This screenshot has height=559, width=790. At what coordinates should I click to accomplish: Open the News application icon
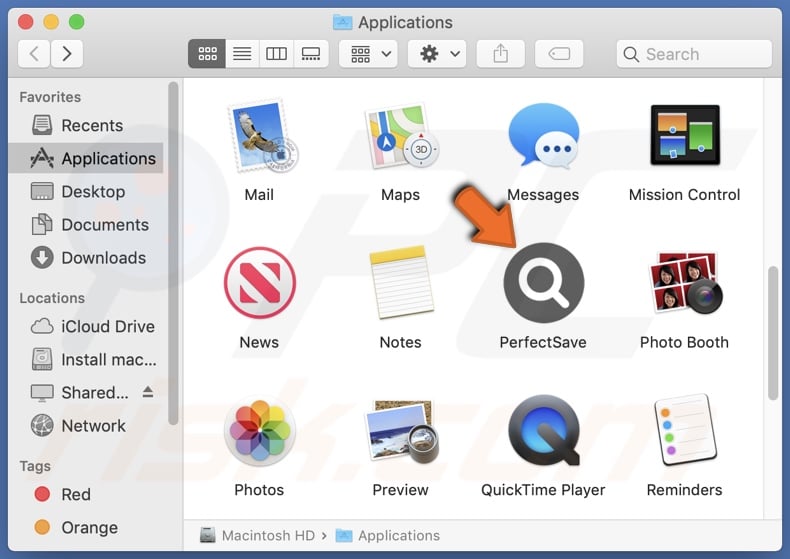click(259, 283)
